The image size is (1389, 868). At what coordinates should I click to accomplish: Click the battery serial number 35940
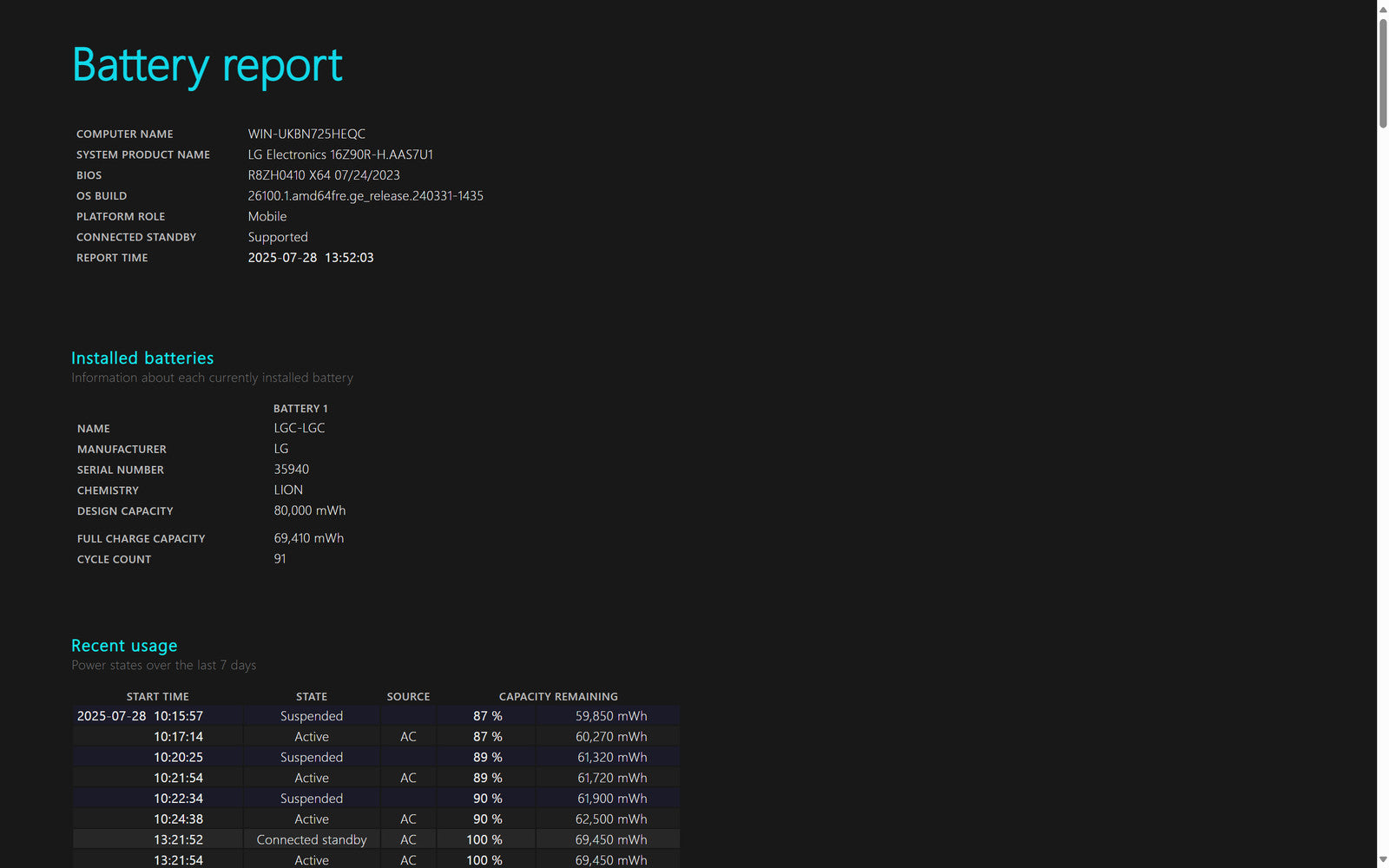point(292,470)
